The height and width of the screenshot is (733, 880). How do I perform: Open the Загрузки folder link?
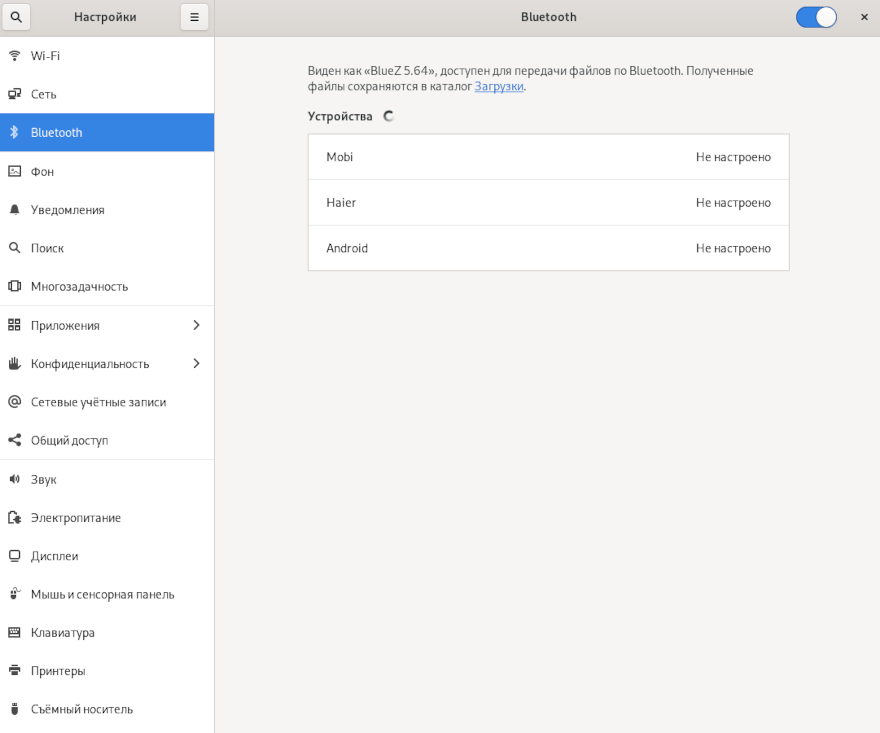(499, 87)
